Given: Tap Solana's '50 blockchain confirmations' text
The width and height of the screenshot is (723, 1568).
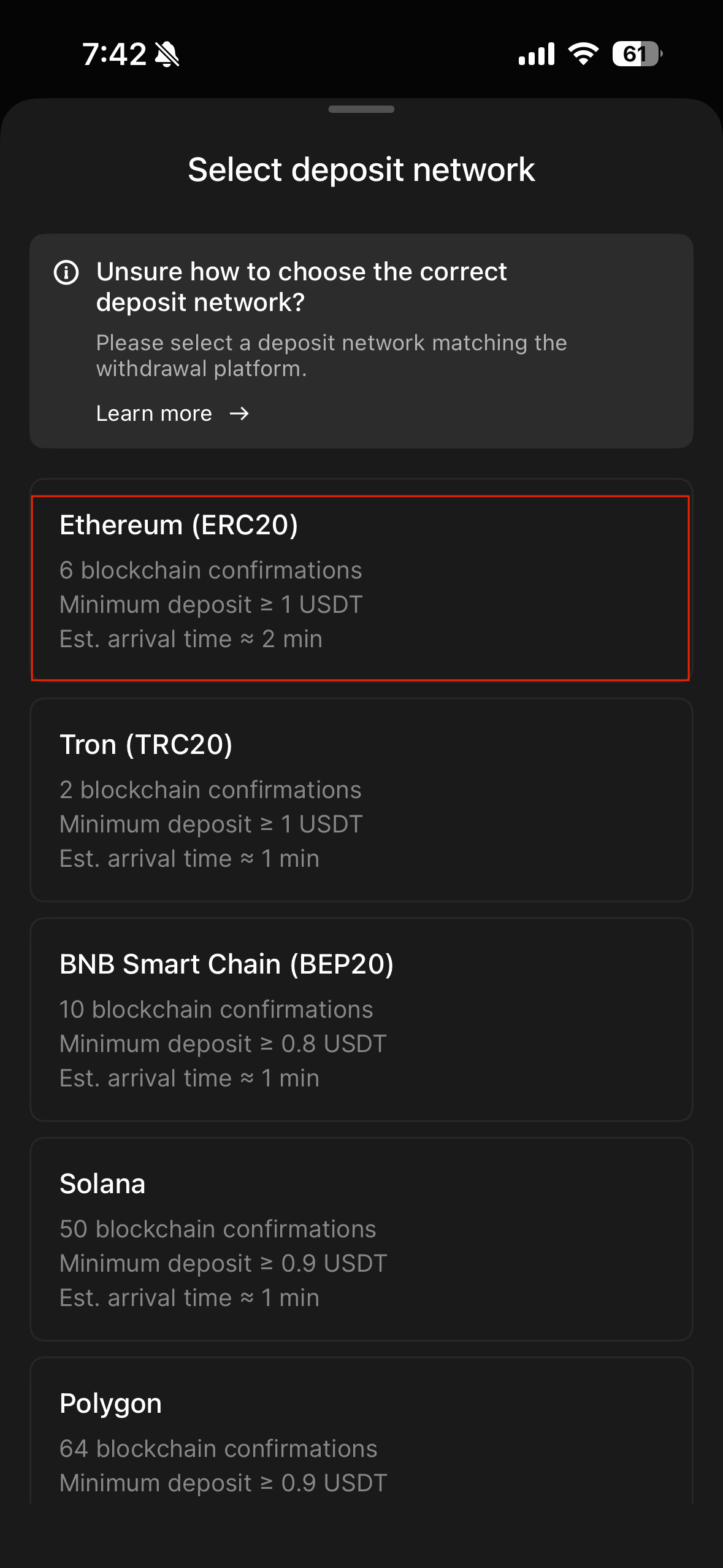Looking at the screenshot, I should 218,1229.
